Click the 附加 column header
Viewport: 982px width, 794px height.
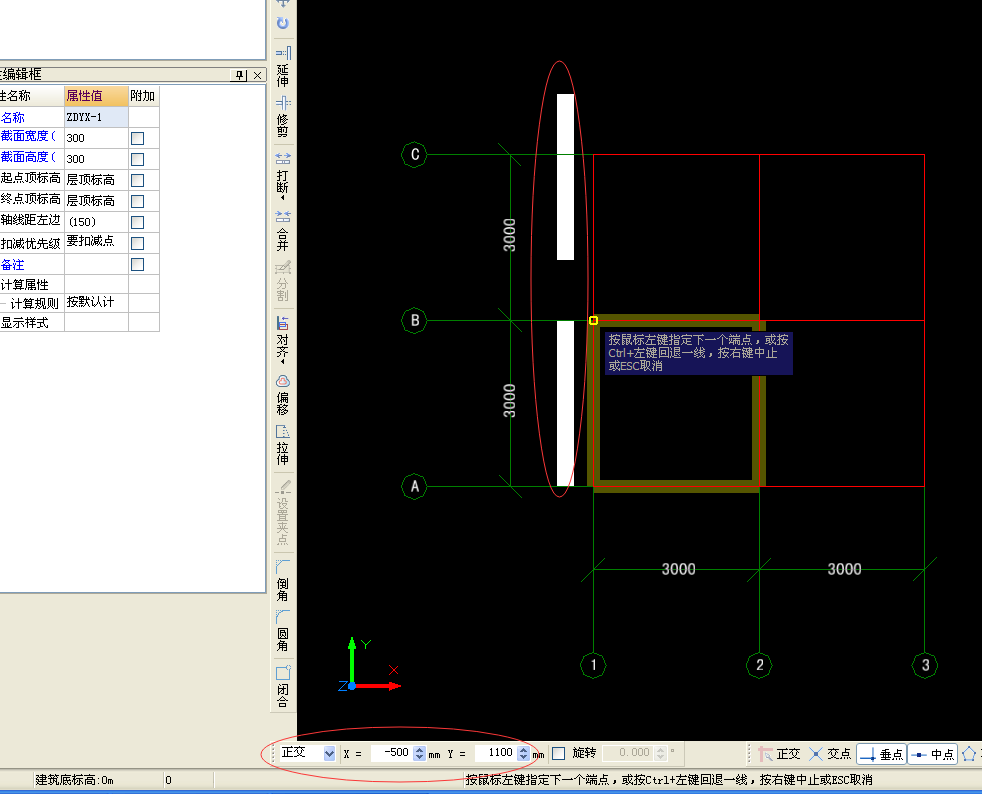click(143, 96)
